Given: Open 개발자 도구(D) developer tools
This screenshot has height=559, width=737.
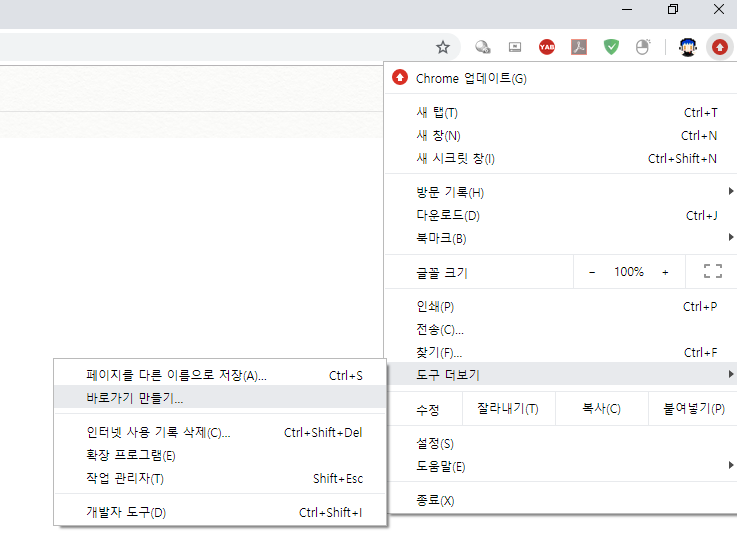Looking at the screenshot, I should (x=220, y=512).
